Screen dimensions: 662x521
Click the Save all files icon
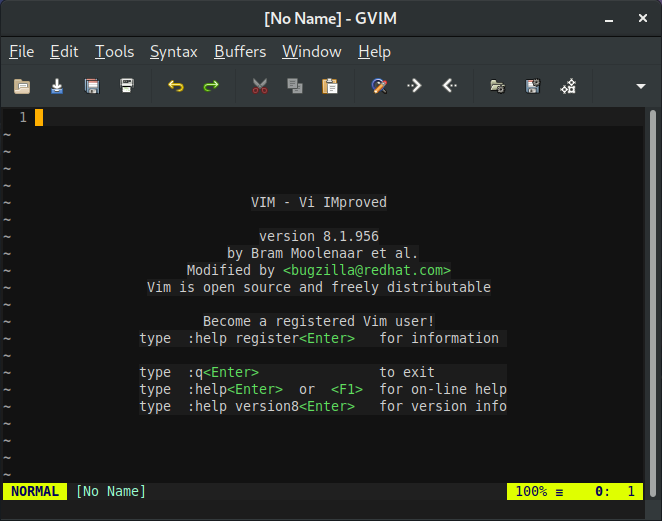92,86
